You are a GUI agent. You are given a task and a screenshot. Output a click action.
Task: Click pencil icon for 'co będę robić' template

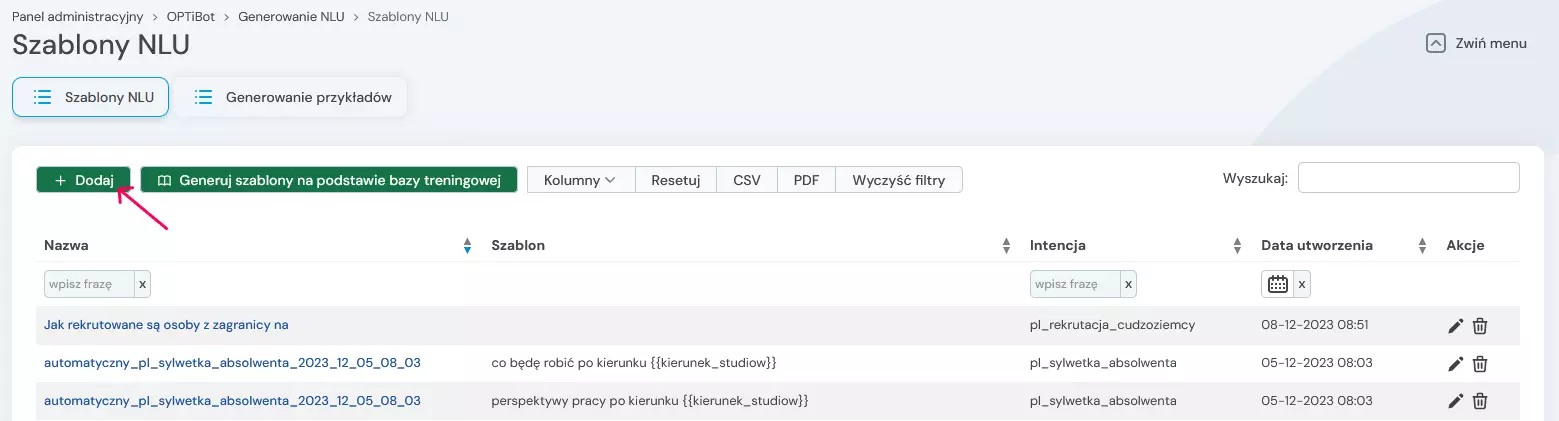pyautogui.click(x=1456, y=363)
